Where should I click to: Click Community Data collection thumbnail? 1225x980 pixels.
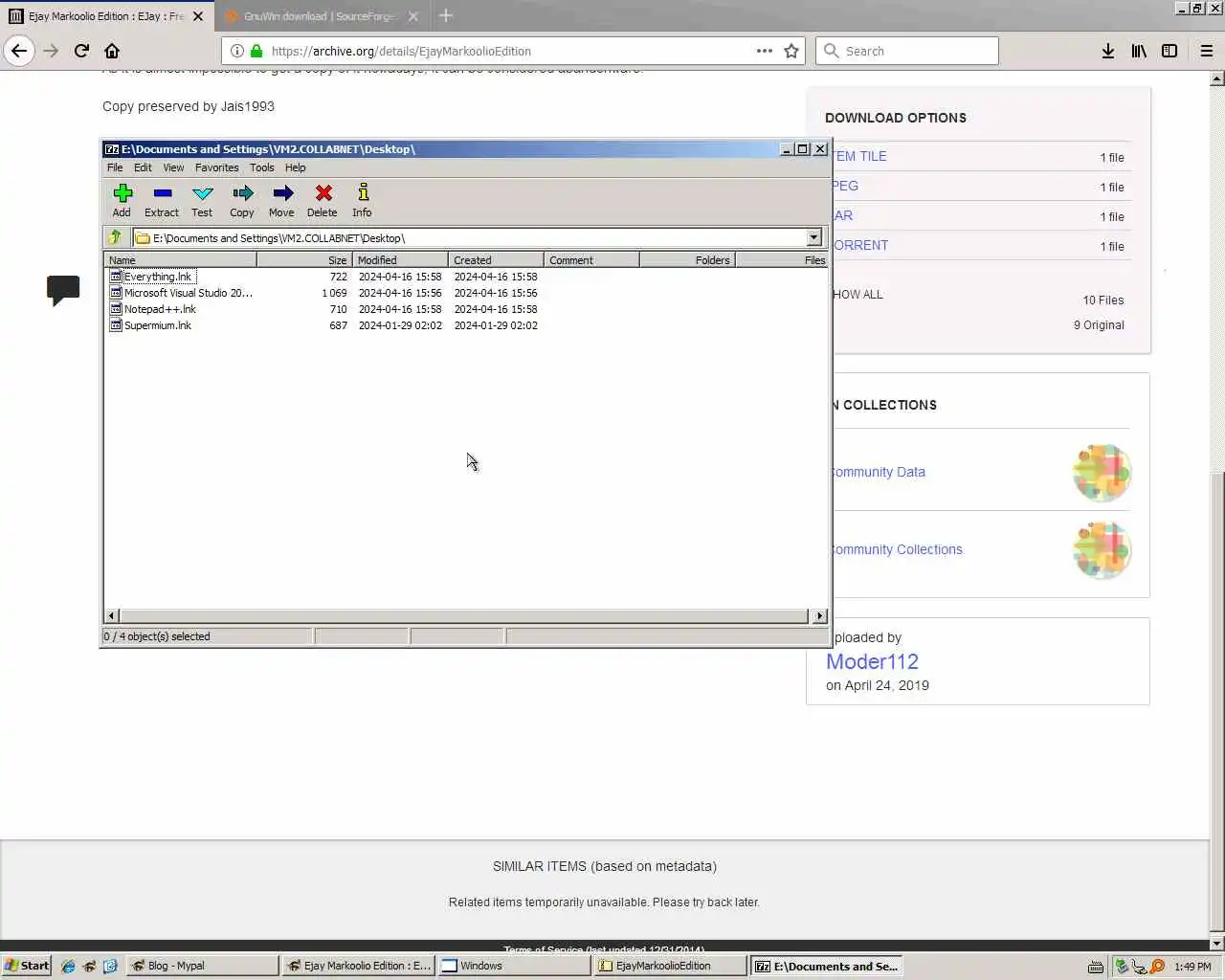tap(1102, 473)
